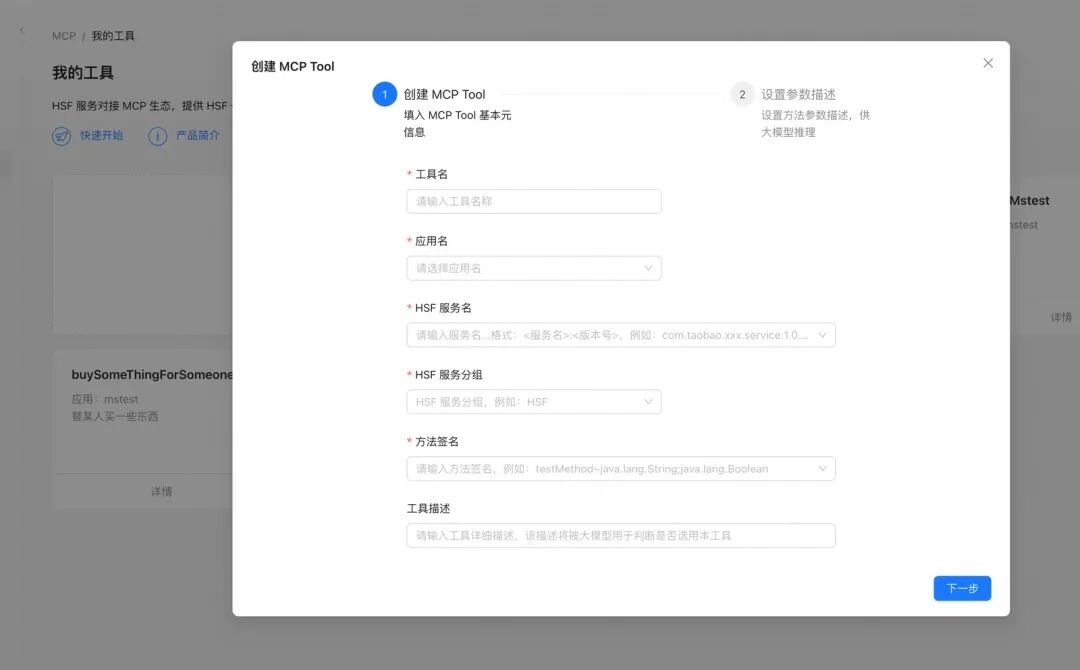Open 详情 on the buySomeThingForSomeone card
This screenshot has height=670, width=1080.
point(162,490)
